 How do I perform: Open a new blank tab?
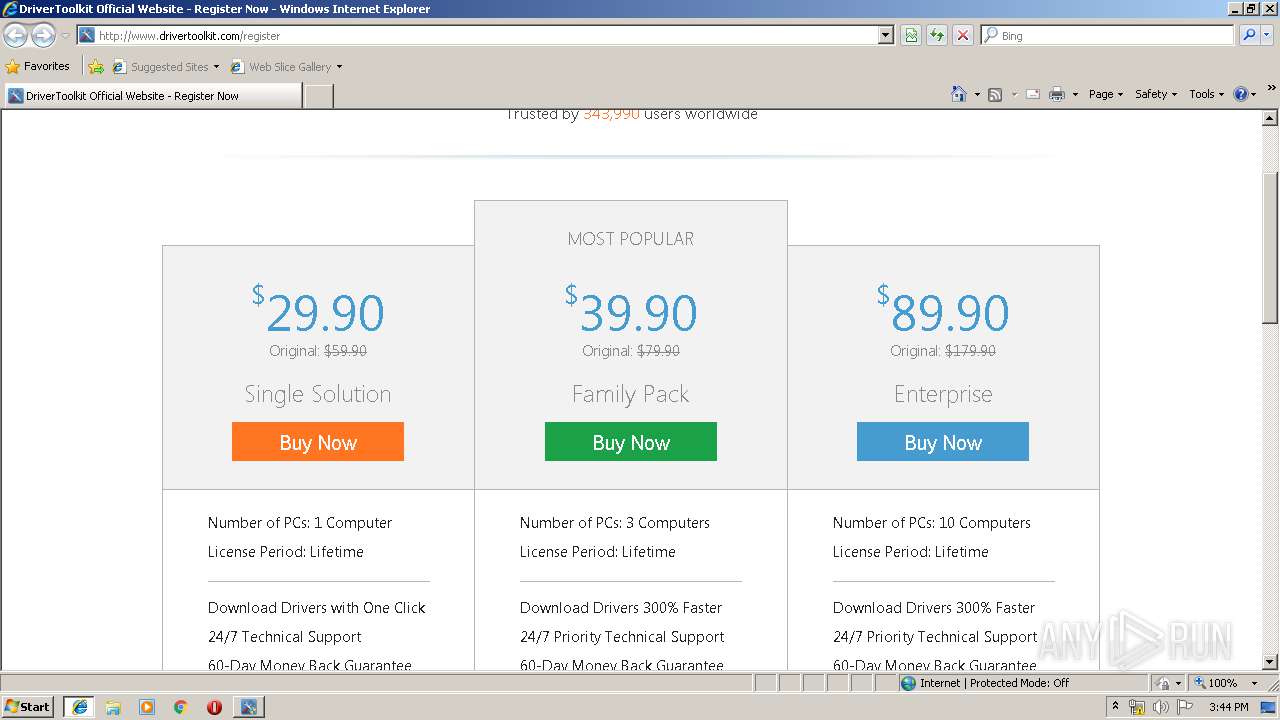coord(318,96)
